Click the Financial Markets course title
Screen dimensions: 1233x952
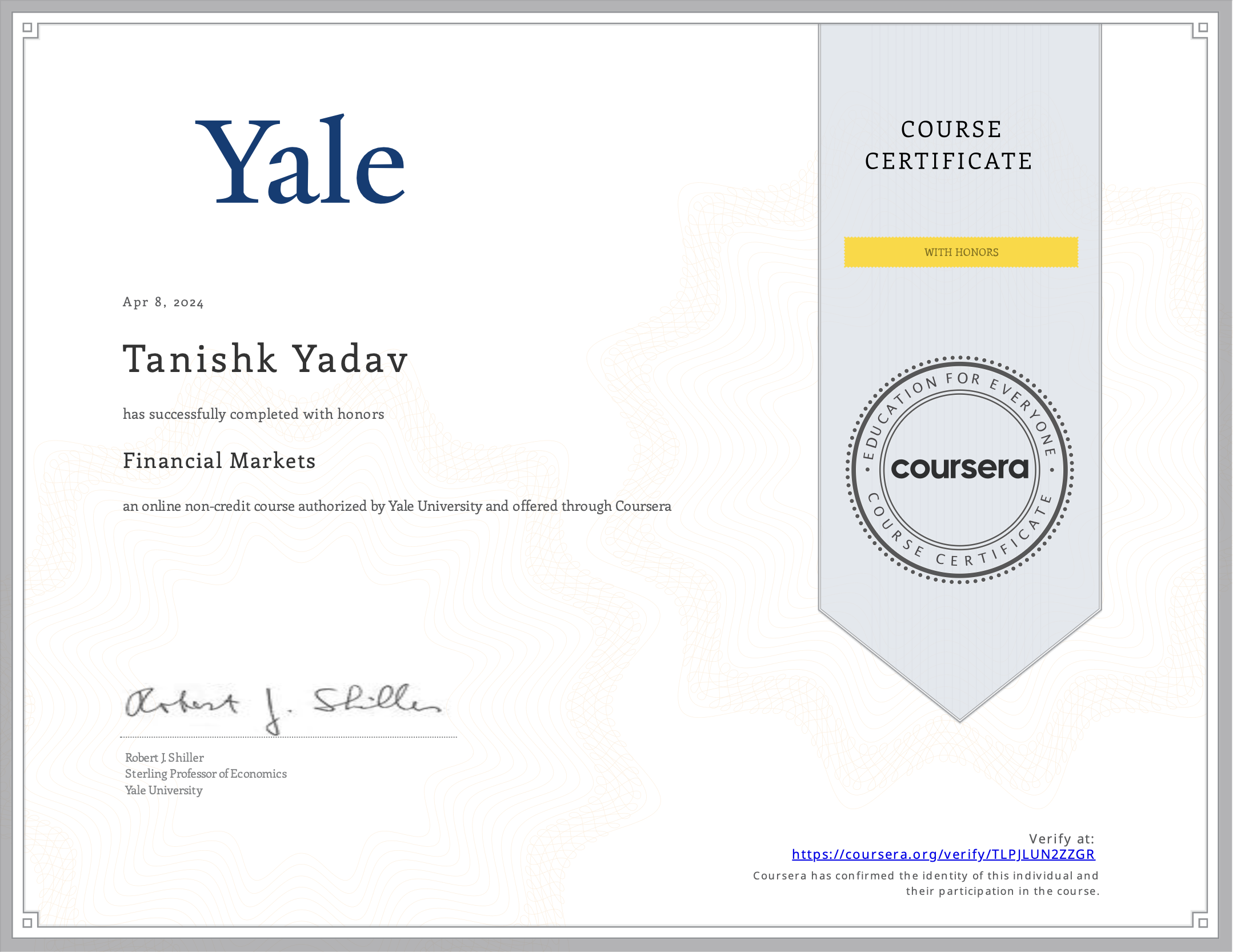pos(219,461)
